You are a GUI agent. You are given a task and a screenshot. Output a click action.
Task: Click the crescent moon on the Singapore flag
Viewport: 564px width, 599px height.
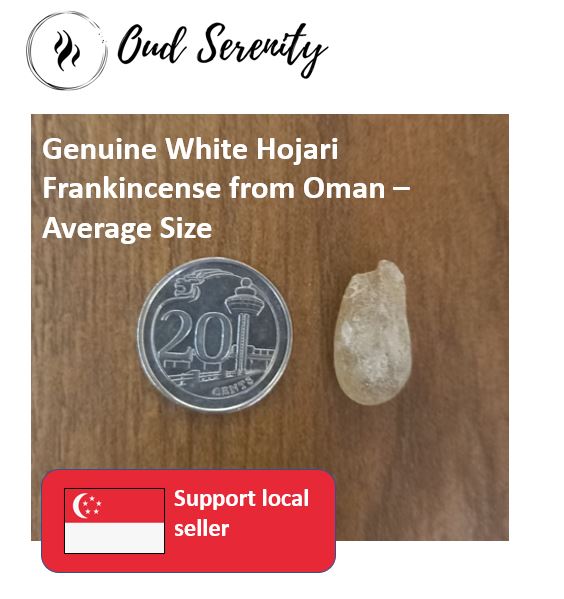click(x=79, y=505)
